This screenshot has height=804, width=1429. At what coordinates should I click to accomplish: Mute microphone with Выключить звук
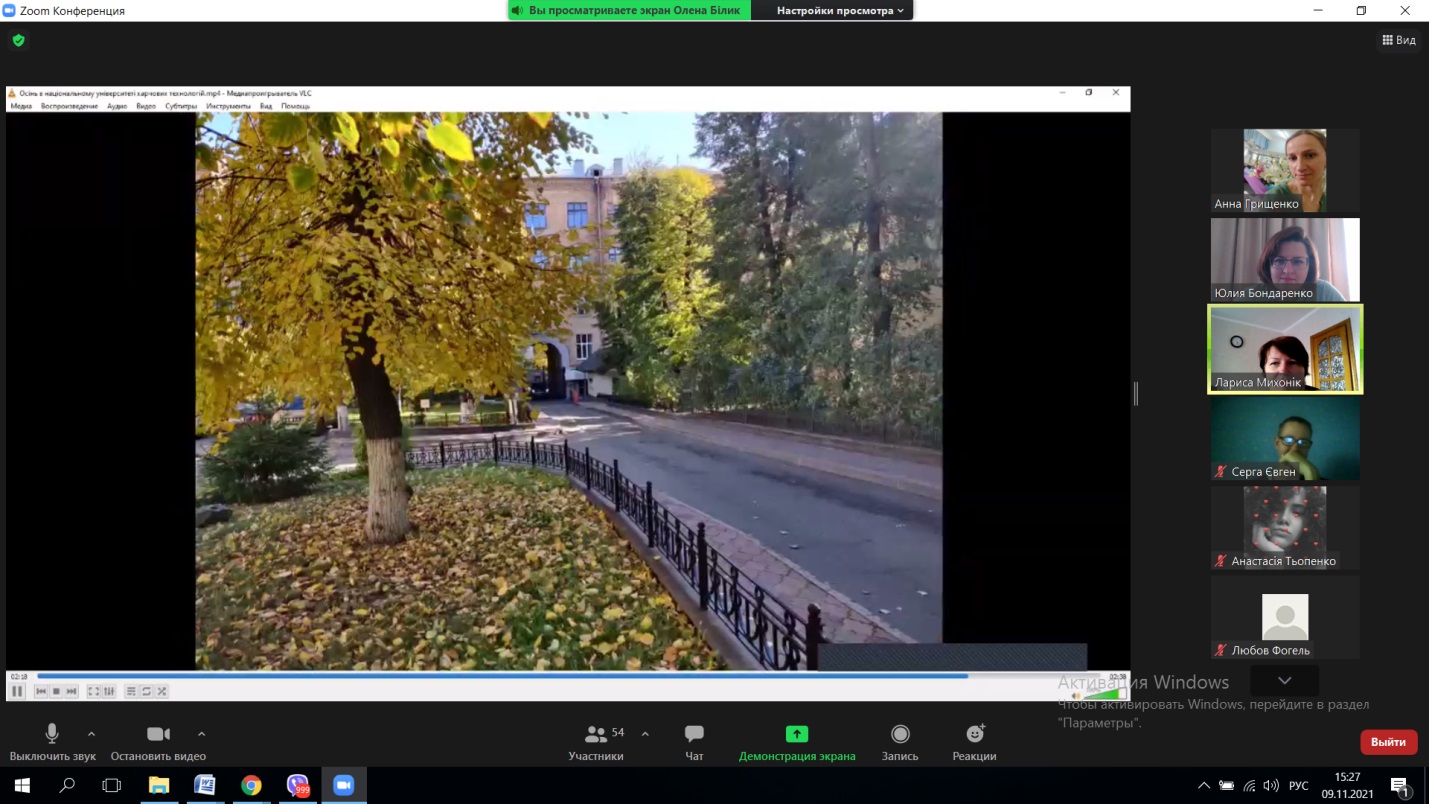point(52,743)
